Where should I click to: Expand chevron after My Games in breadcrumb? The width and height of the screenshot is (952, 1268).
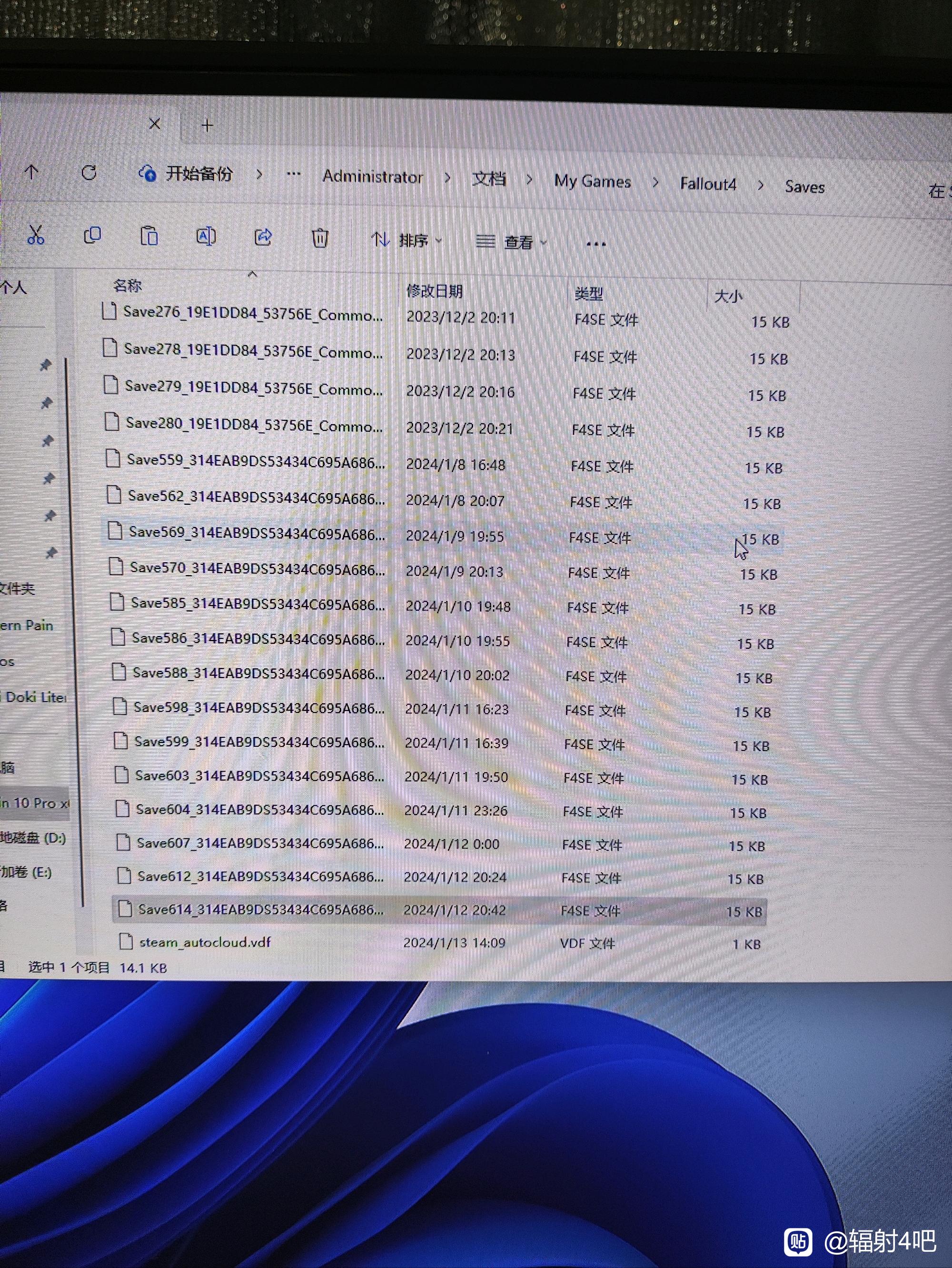pos(655,183)
